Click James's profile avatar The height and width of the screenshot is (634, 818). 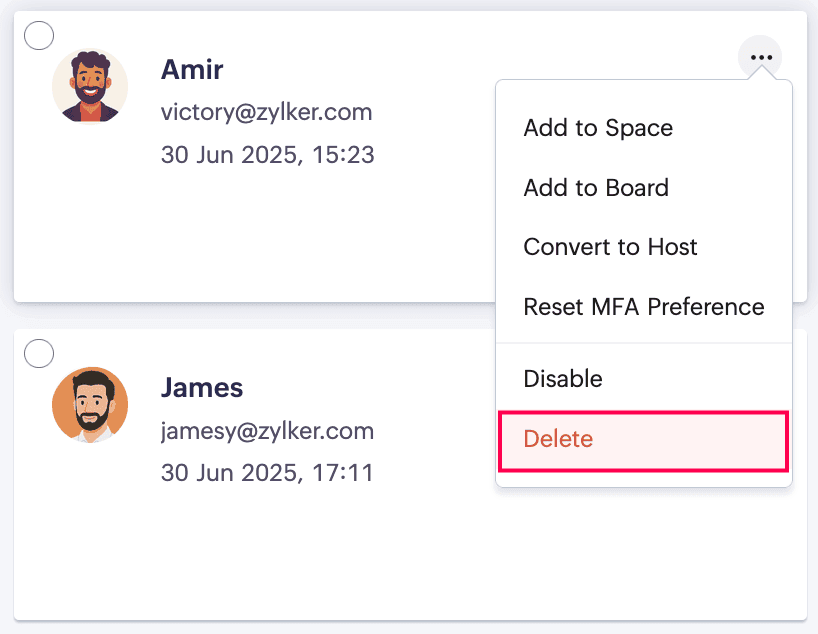[x=90, y=405]
